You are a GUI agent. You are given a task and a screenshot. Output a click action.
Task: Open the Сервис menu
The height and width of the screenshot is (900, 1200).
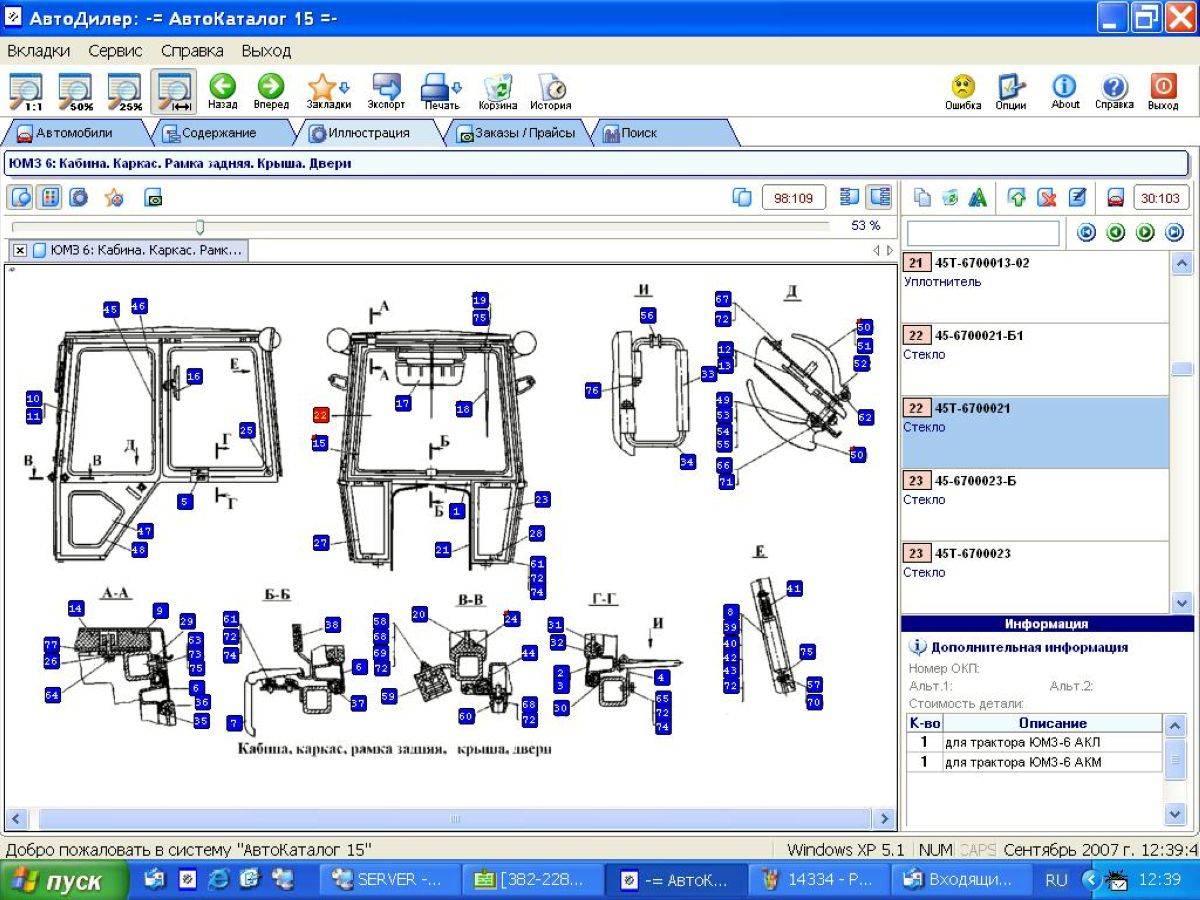tap(115, 50)
